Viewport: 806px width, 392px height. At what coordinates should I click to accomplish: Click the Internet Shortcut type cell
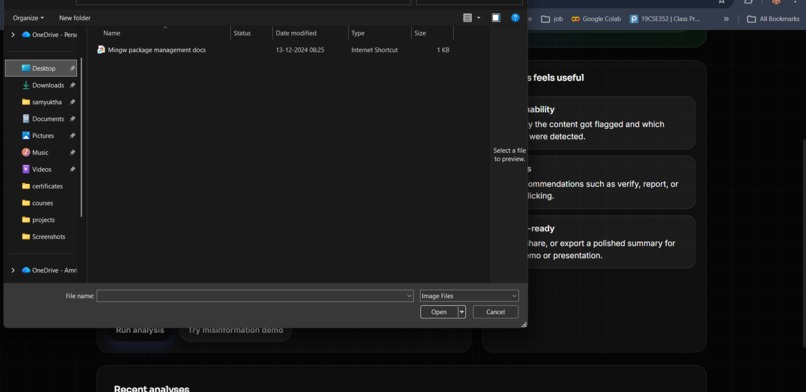(374, 50)
